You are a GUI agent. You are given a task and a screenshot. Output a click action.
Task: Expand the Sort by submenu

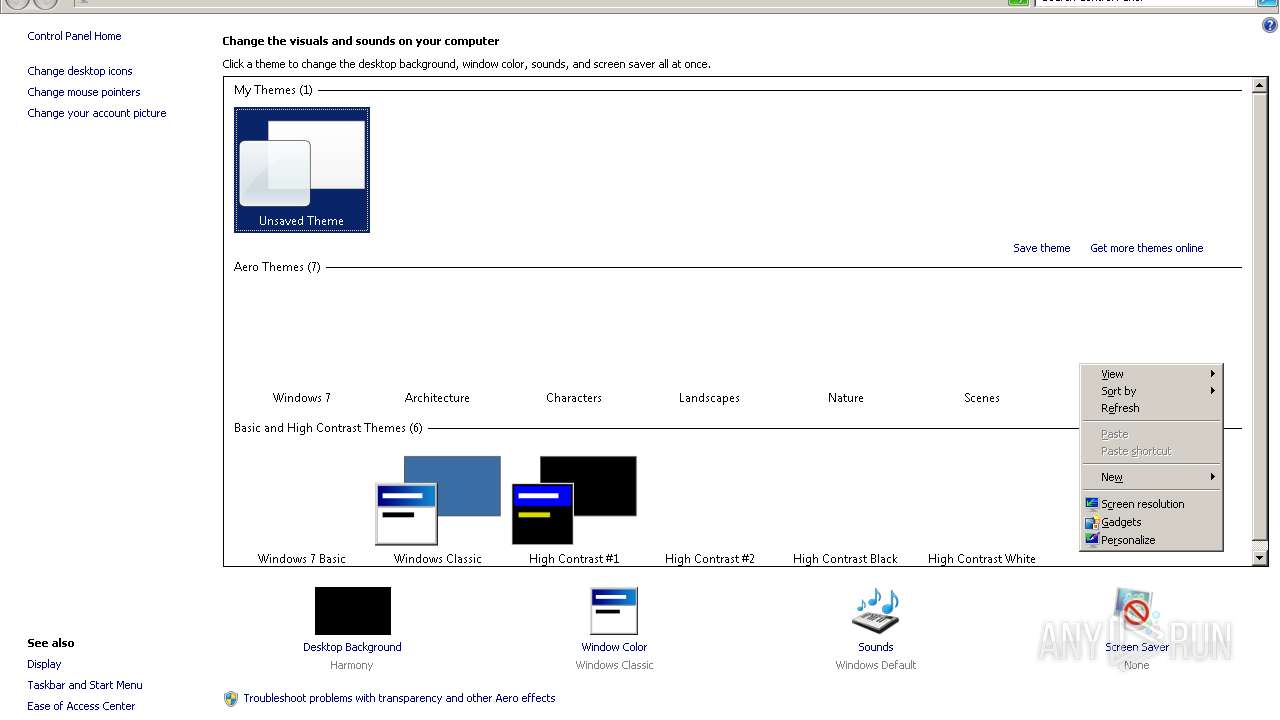click(x=1151, y=391)
